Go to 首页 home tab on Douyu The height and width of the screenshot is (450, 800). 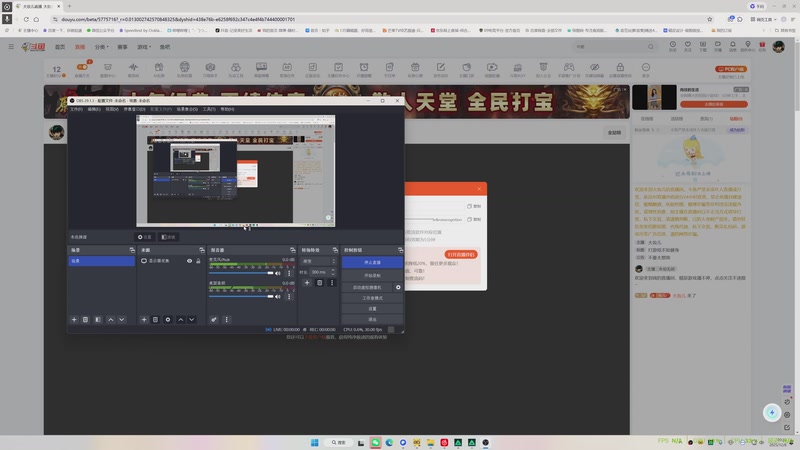pyautogui.click(x=60, y=47)
